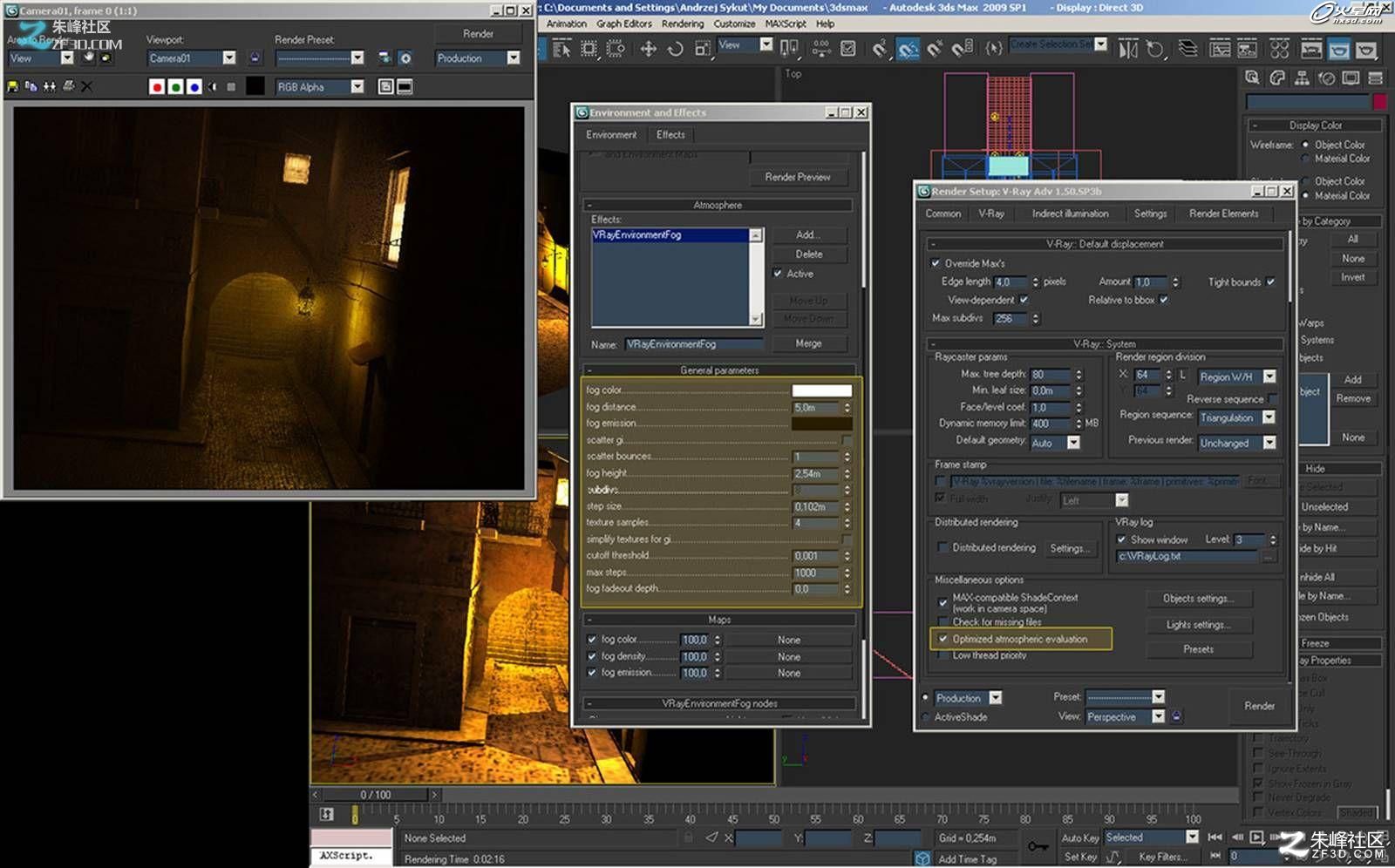The image size is (1395, 868).
Task: Toggle the Active checkbox for atmosphere effect
Action: click(x=778, y=274)
